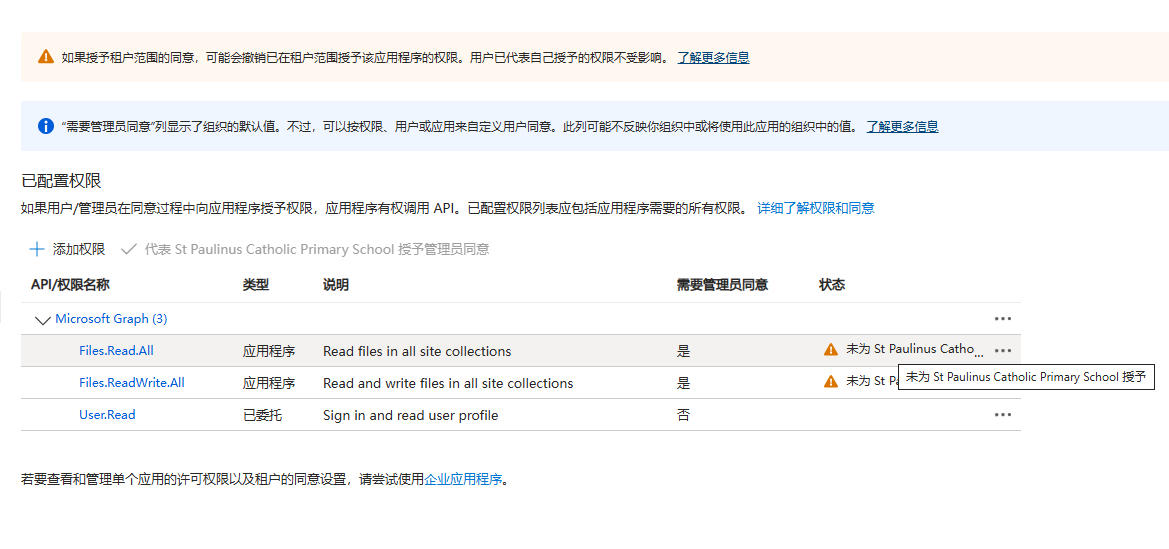Image resolution: width=1169 pixels, height=549 pixels.
Task: Click the blue info icon in banner
Action: [46, 126]
